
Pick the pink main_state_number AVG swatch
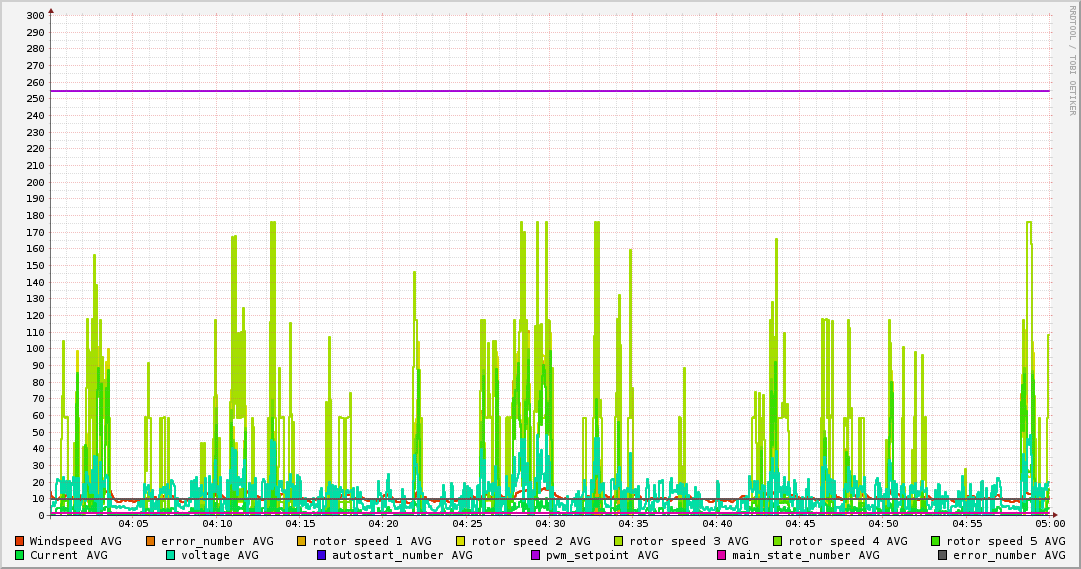click(x=722, y=555)
